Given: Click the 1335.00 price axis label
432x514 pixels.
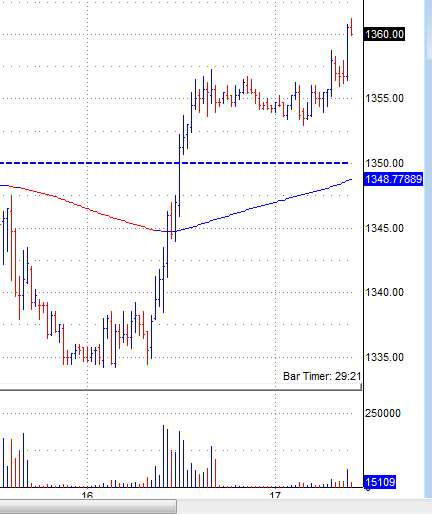Looking at the screenshot, I should click(x=384, y=357).
